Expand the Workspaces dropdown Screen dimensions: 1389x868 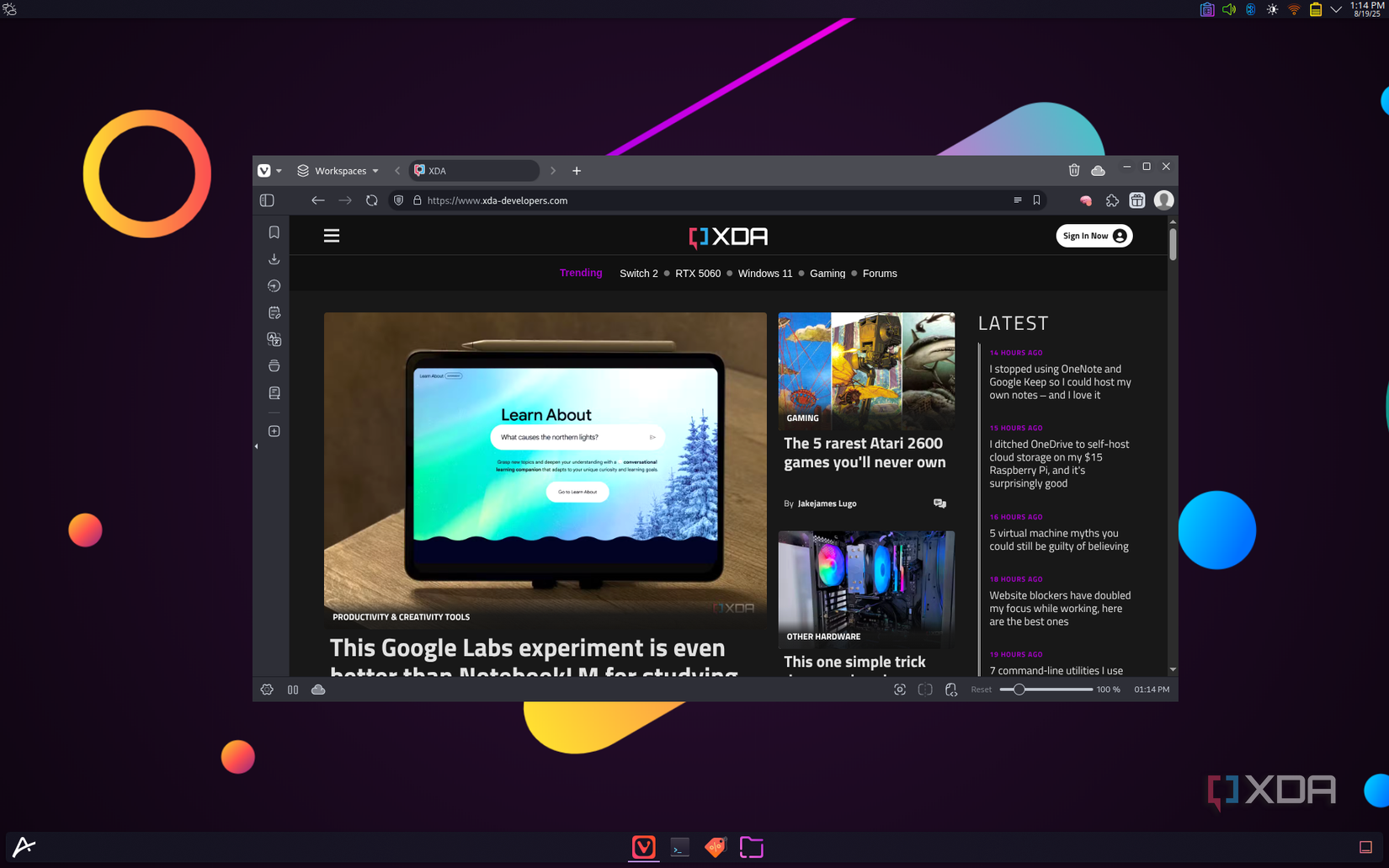[x=375, y=170]
